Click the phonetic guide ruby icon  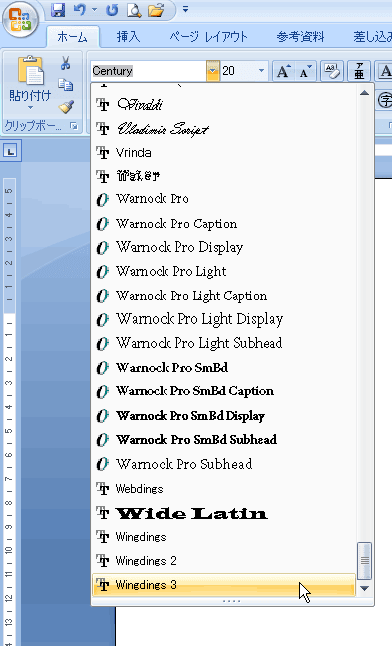[x=359, y=71]
